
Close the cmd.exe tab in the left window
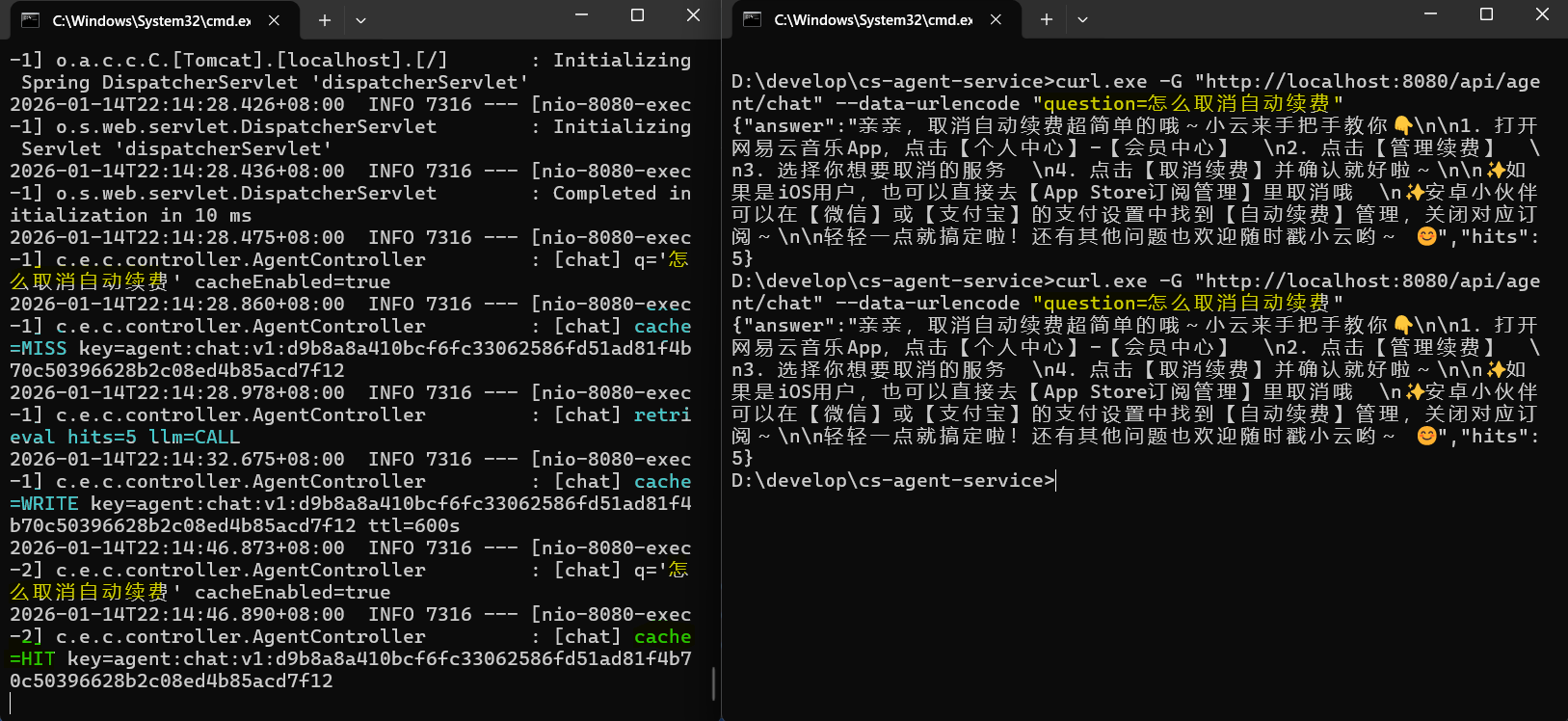pyautogui.click(x=274, y=20)
